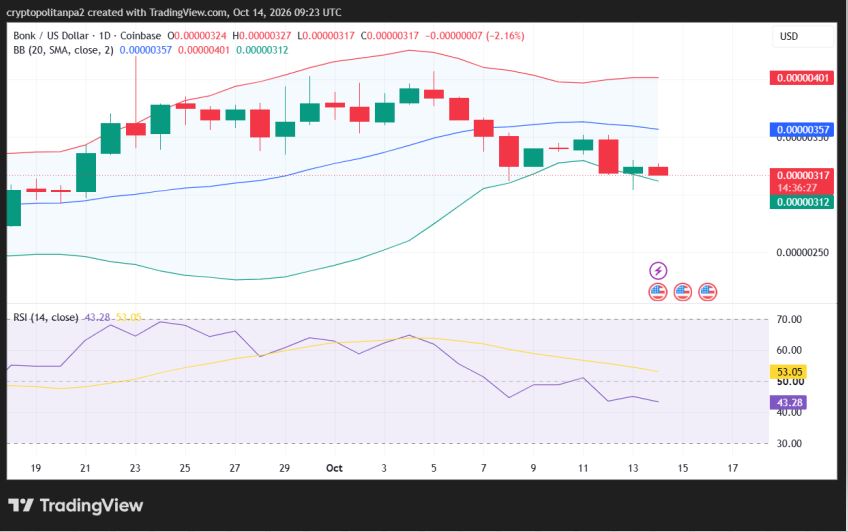This screenshot has width=848, height=532.
Task: Click the 17 date label on time axis
Action: pyautogui.click(x=732, y=468)
